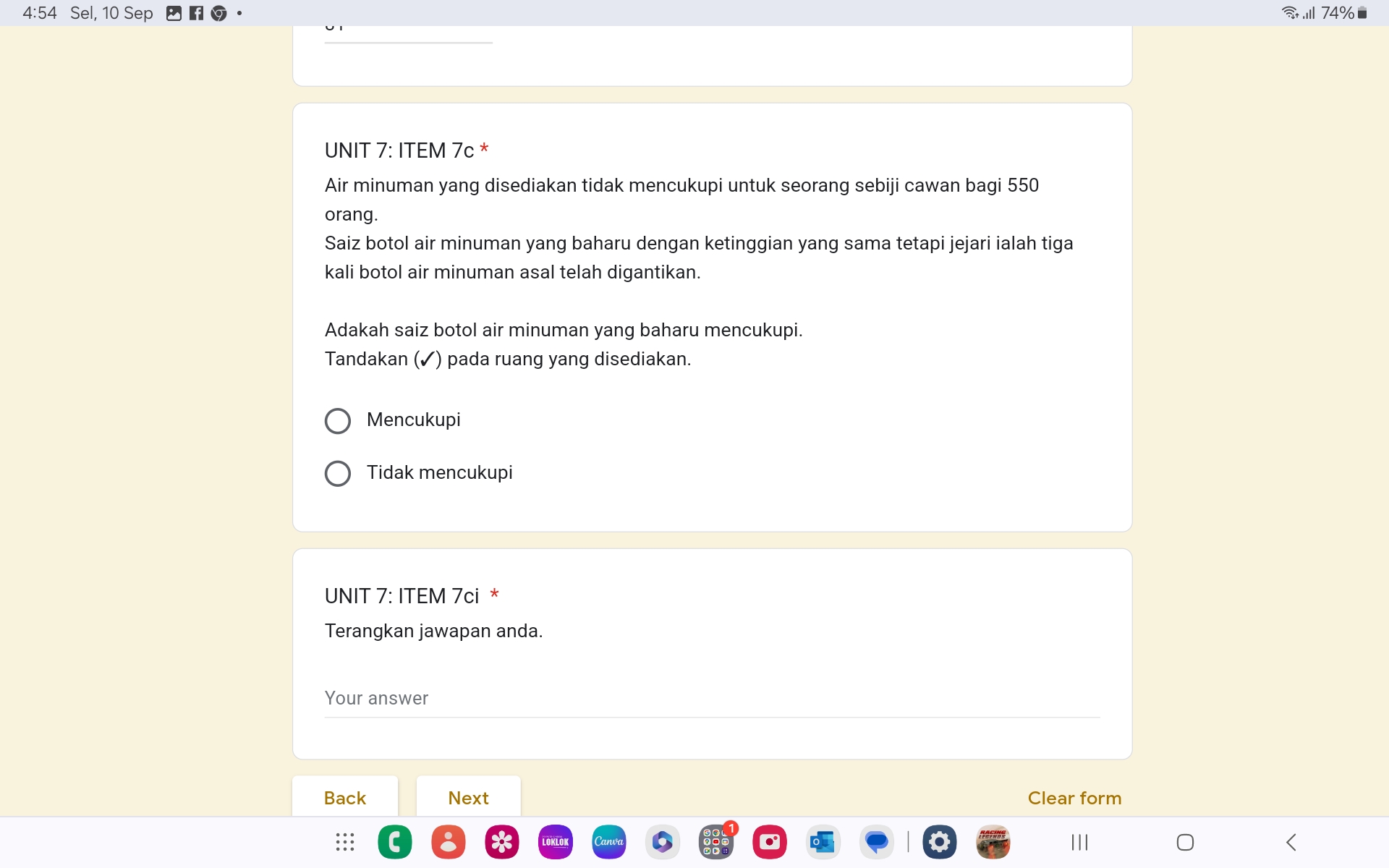Image resolution: width=1389 pixels, height=868 pixels.
Task: Tap the Clear form link
Action: (x=1075, y=798)
